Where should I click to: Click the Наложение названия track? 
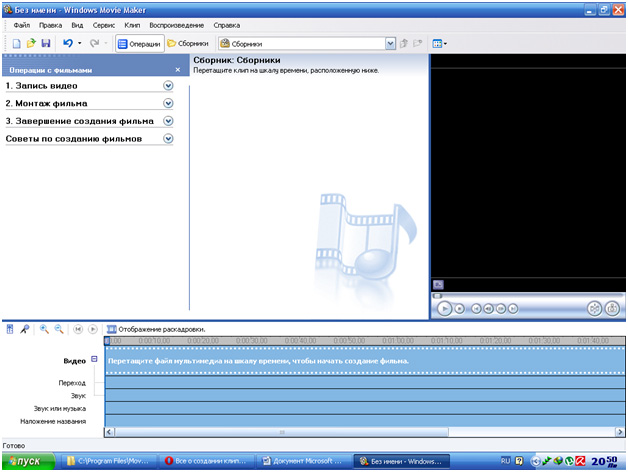(364, 421)
